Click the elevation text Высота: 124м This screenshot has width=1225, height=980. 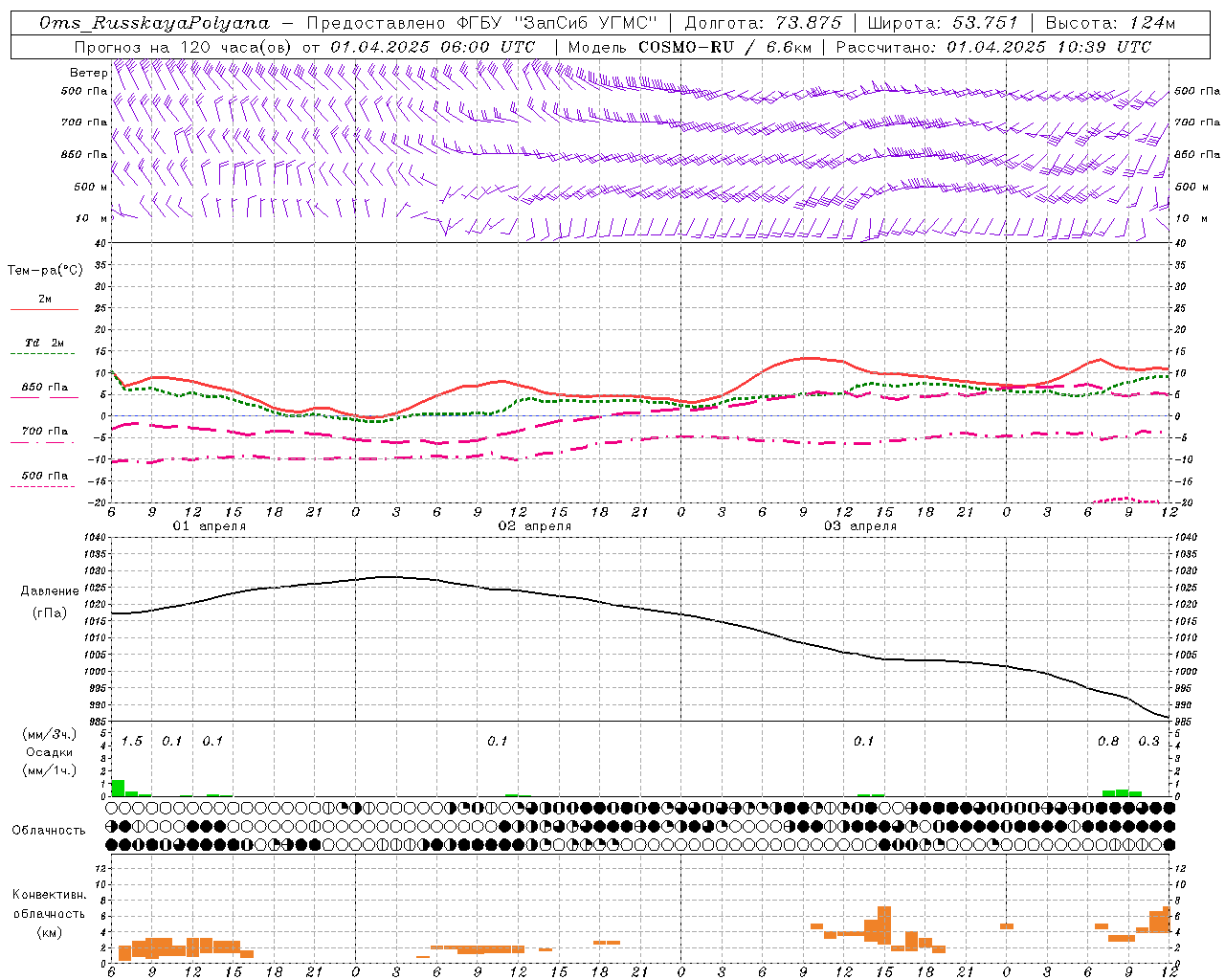click(1110, 23)
